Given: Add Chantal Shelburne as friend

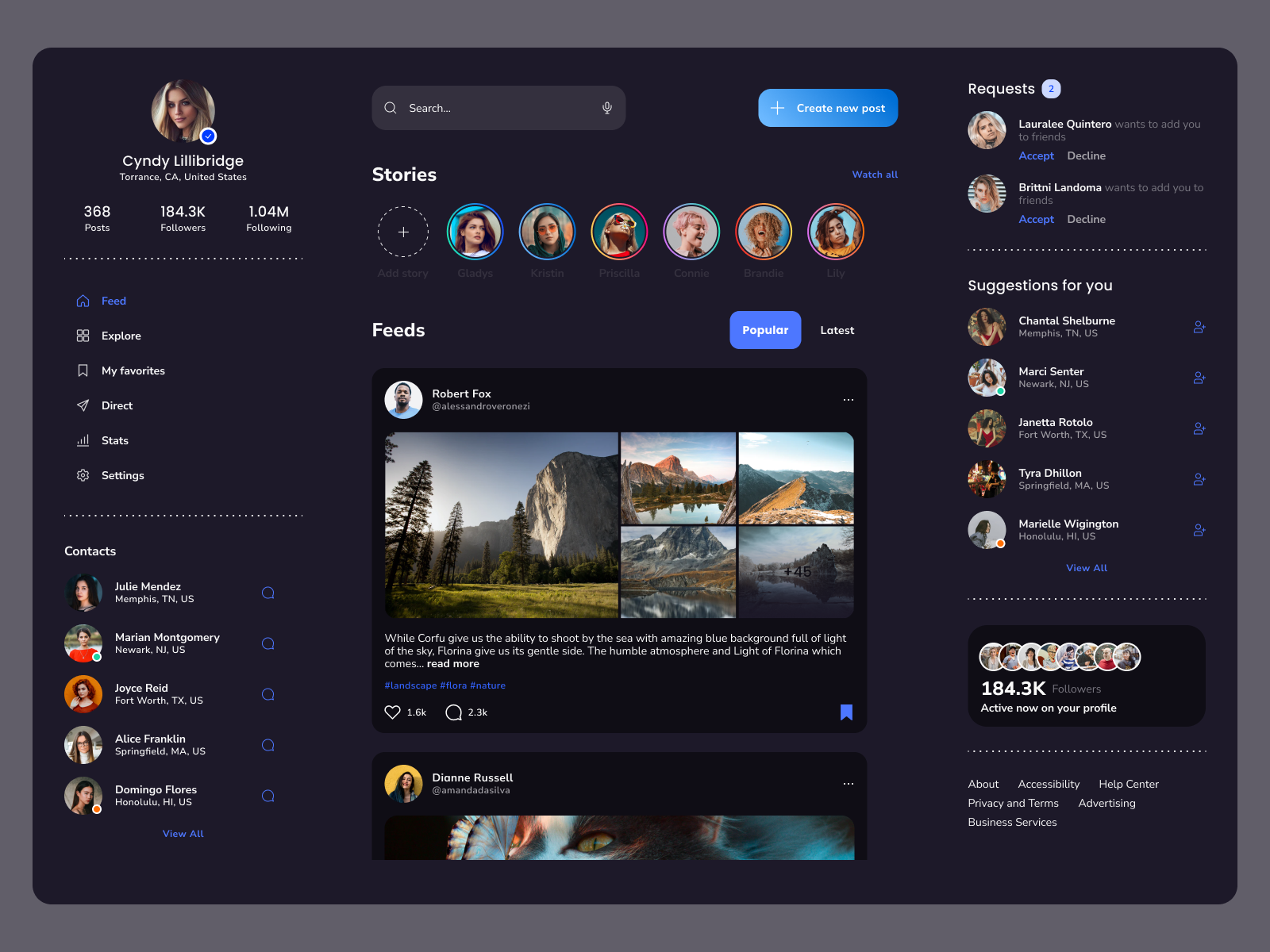Looking at the screenshot, I should coord(1199,327).
